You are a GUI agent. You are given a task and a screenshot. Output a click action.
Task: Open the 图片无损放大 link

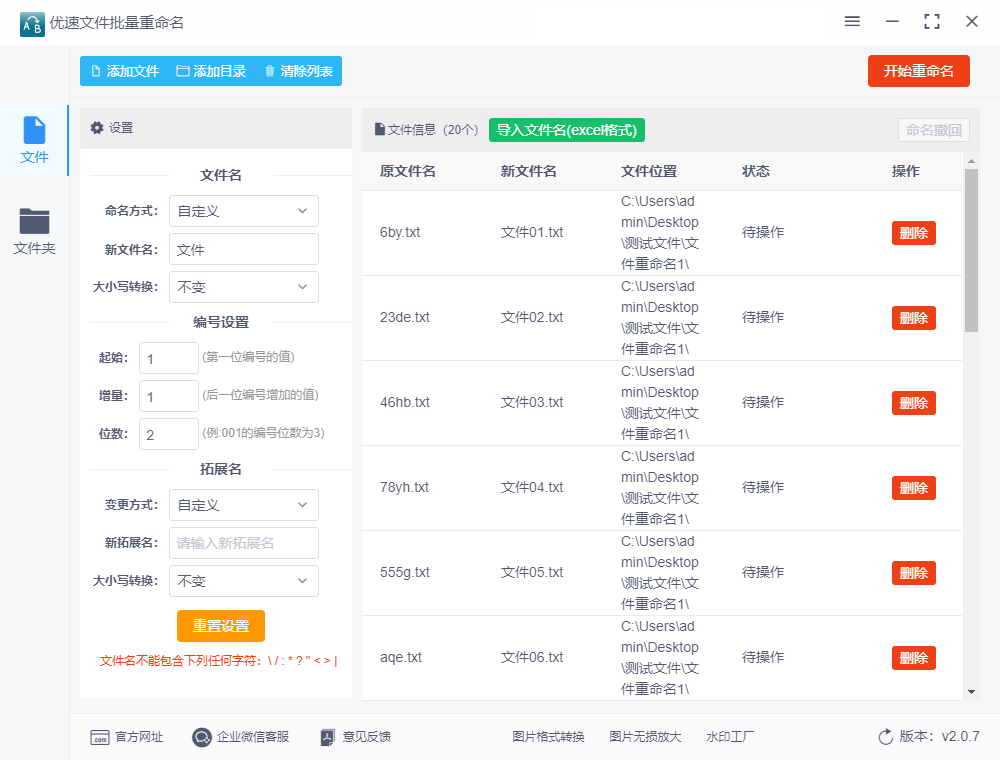point(645,737)
